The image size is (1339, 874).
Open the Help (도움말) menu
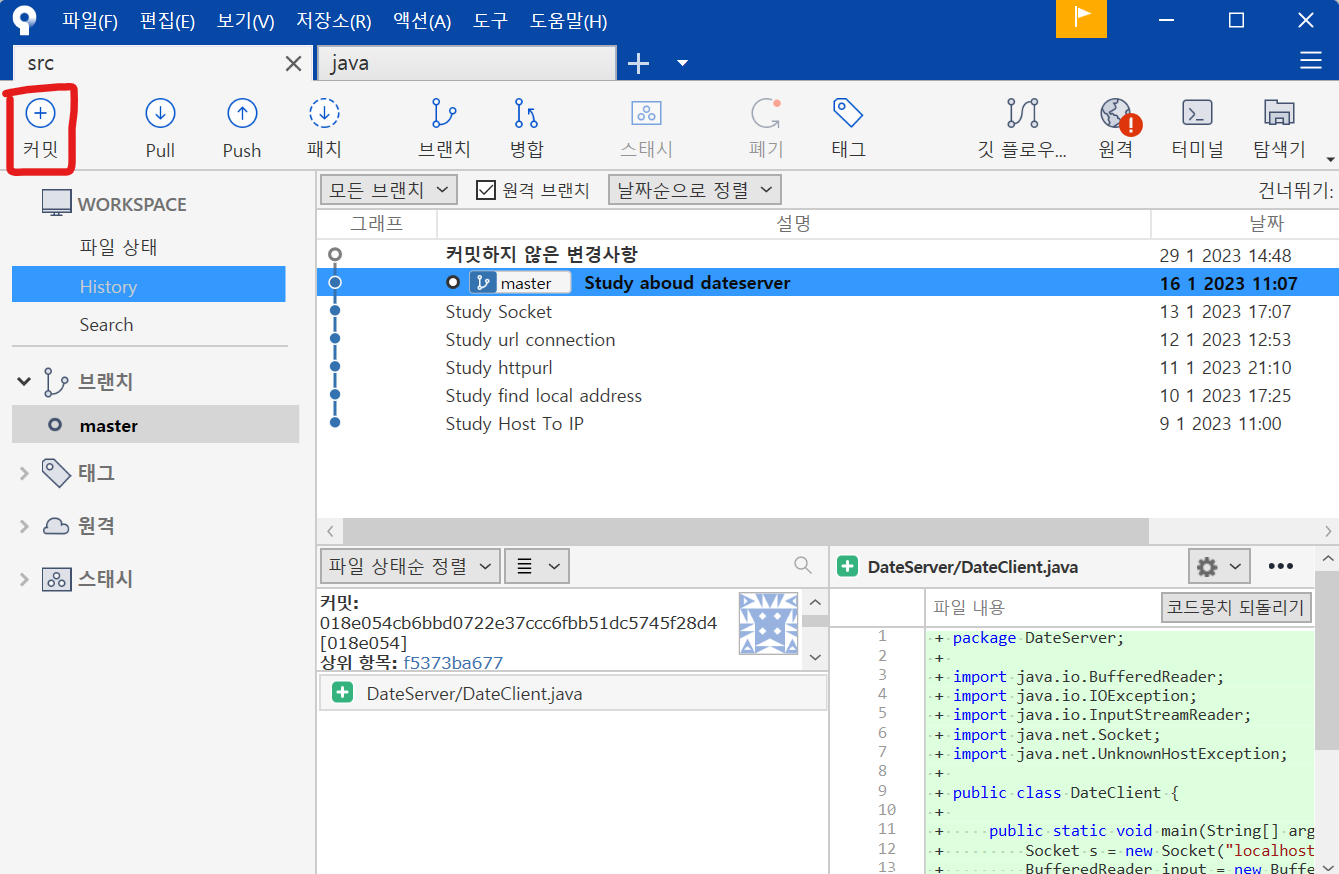click(x=568, y=21)
